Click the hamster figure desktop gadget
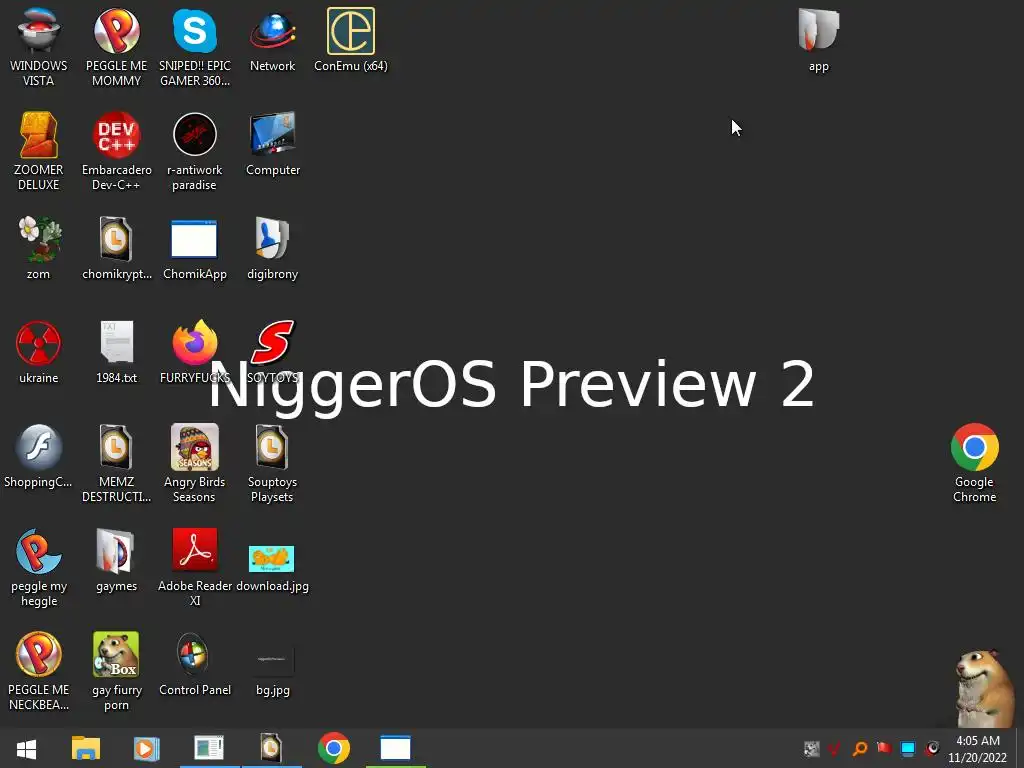Screen dimensions: 1024x768 pos(985,688)
